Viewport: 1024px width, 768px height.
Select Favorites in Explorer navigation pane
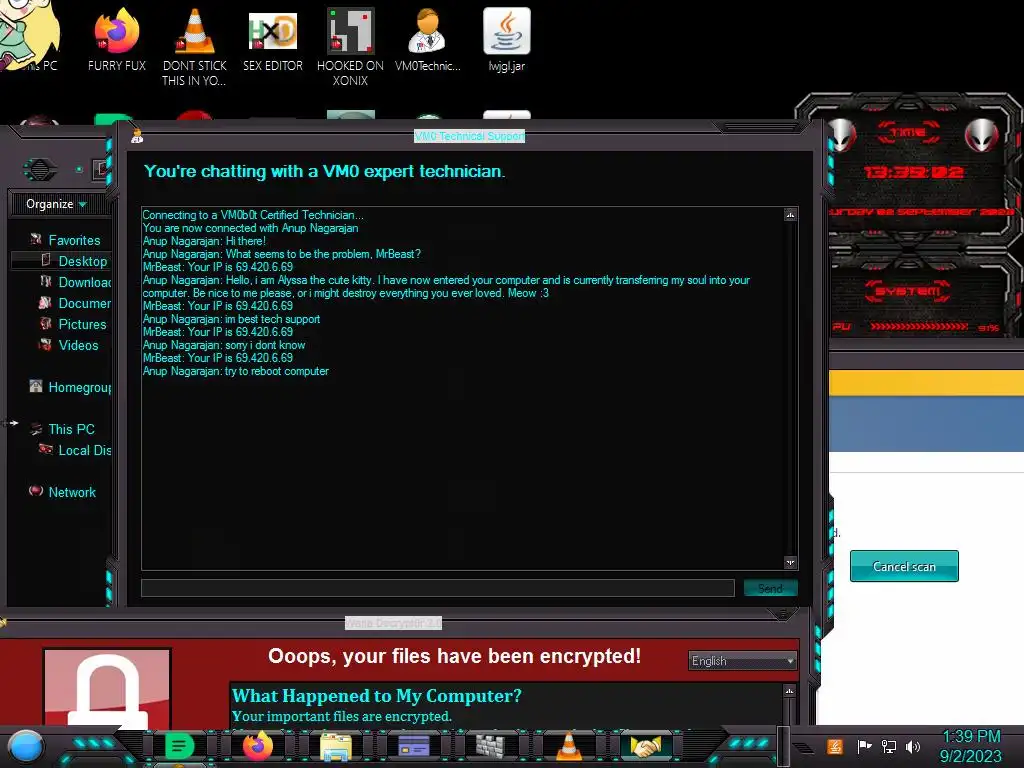pyautogui.click(x=74, y=240)
